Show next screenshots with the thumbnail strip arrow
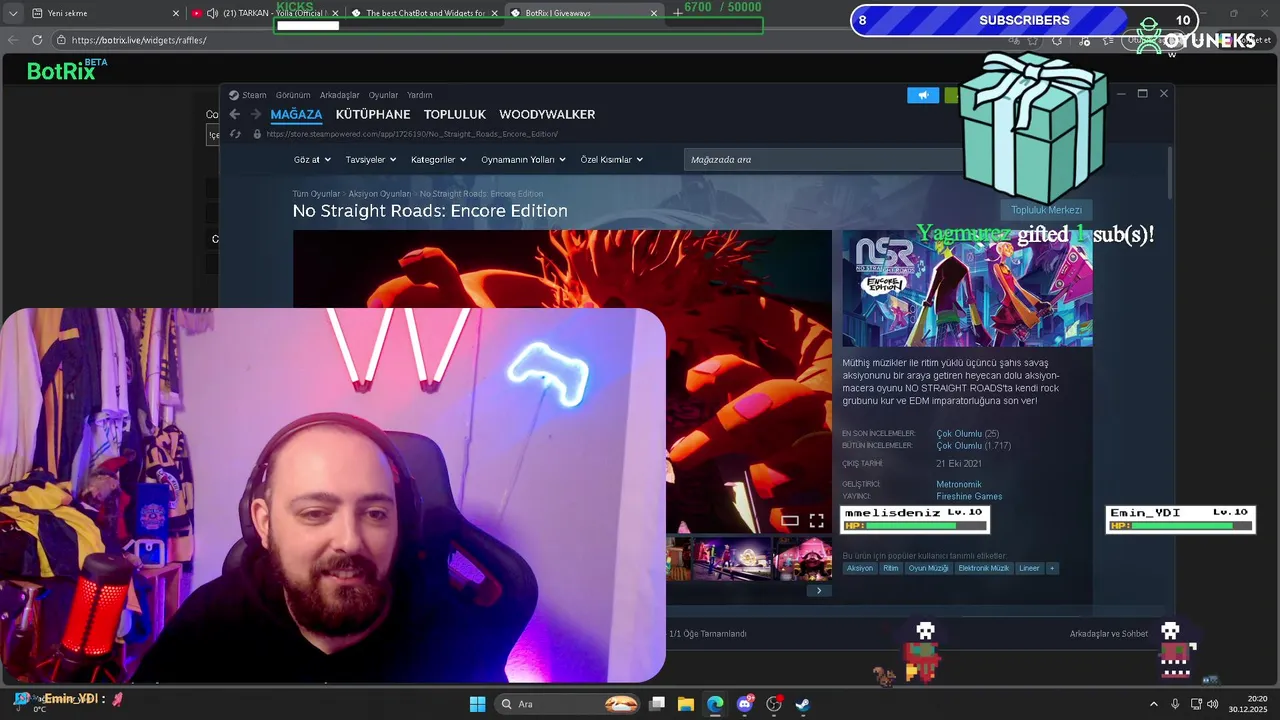This screenshot has width=1280, height=720. (x=818, y=590)
